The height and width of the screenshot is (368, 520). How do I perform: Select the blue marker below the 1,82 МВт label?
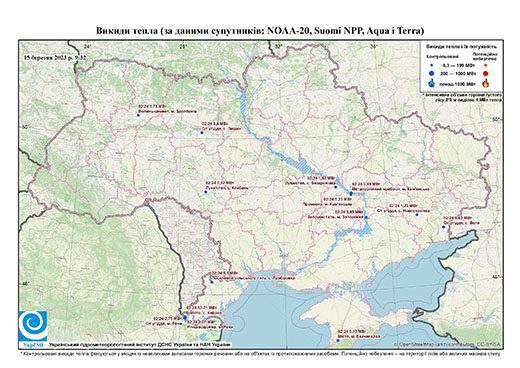(336, 187)
